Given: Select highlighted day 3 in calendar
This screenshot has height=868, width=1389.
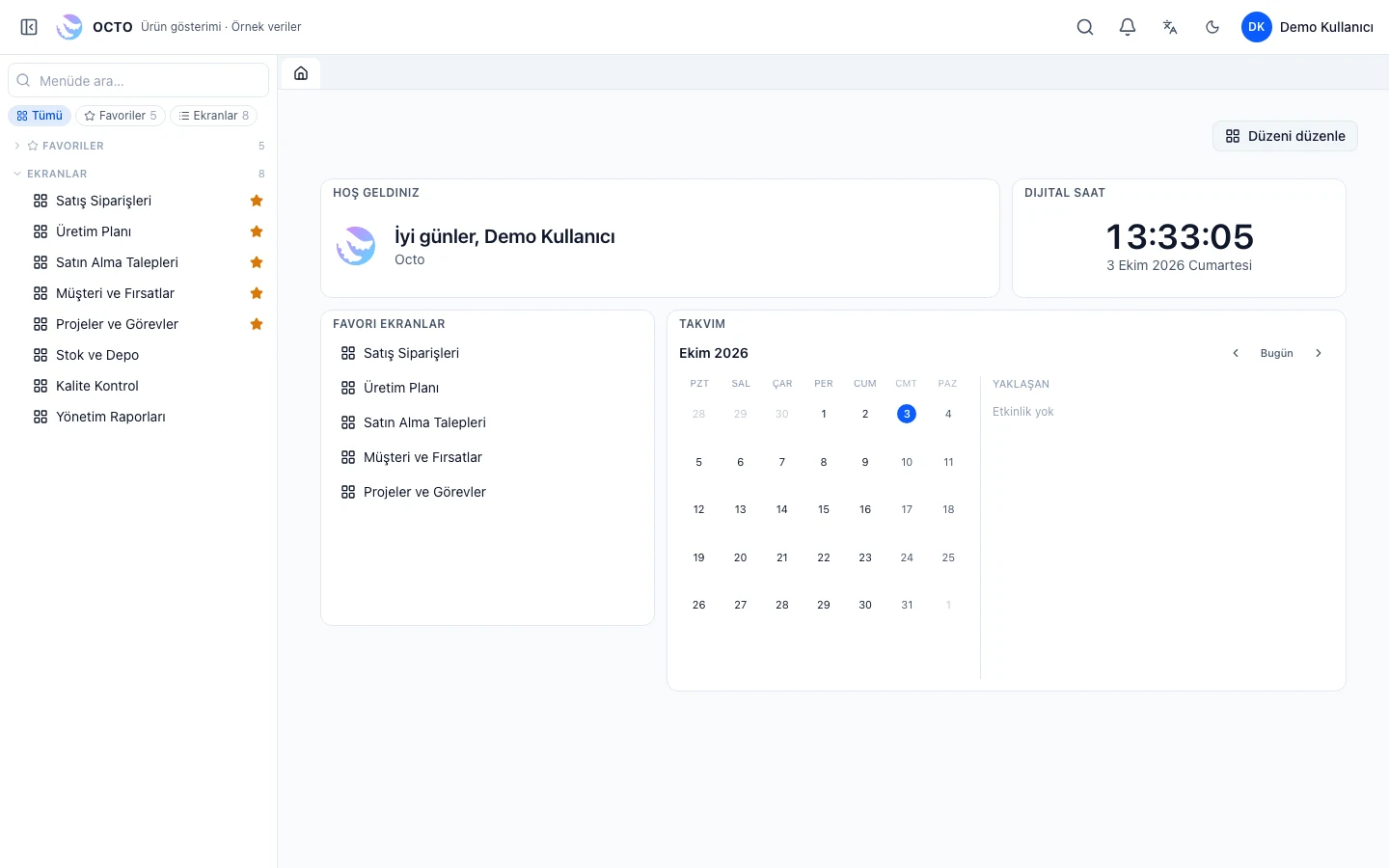Looking at the screenshot, I should coord(907,414).
